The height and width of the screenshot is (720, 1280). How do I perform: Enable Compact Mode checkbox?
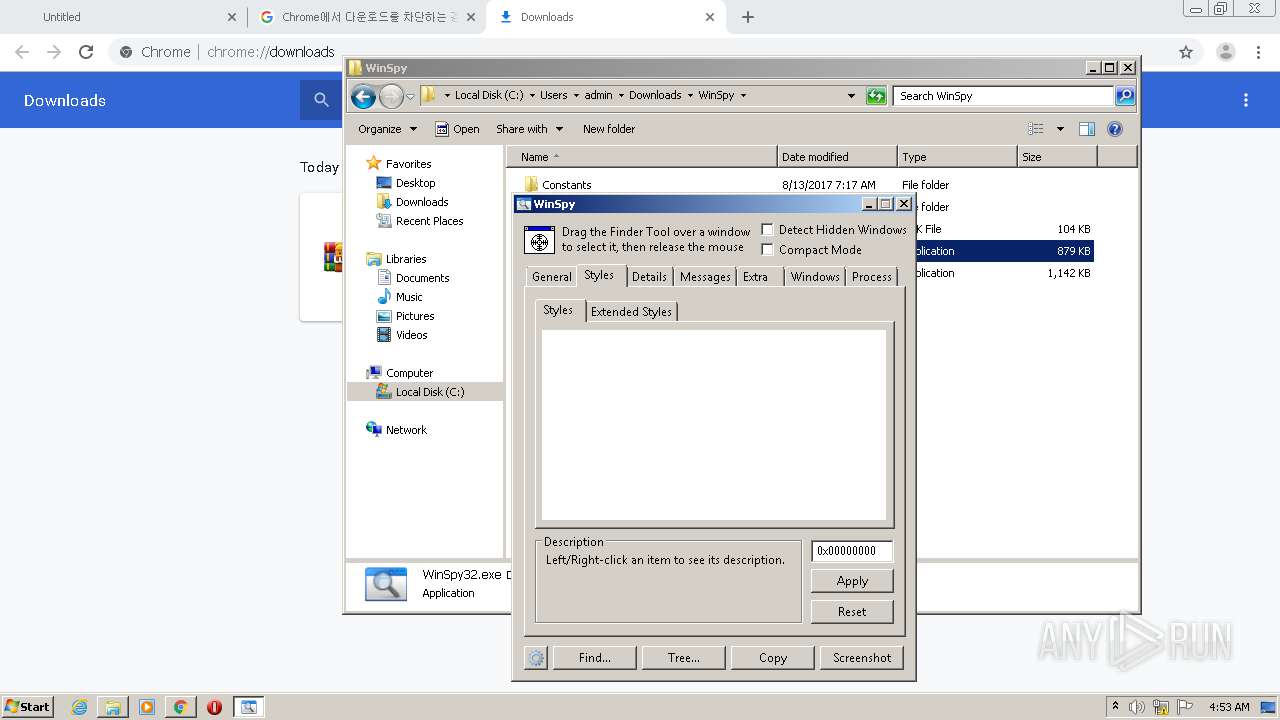(768, 250)
